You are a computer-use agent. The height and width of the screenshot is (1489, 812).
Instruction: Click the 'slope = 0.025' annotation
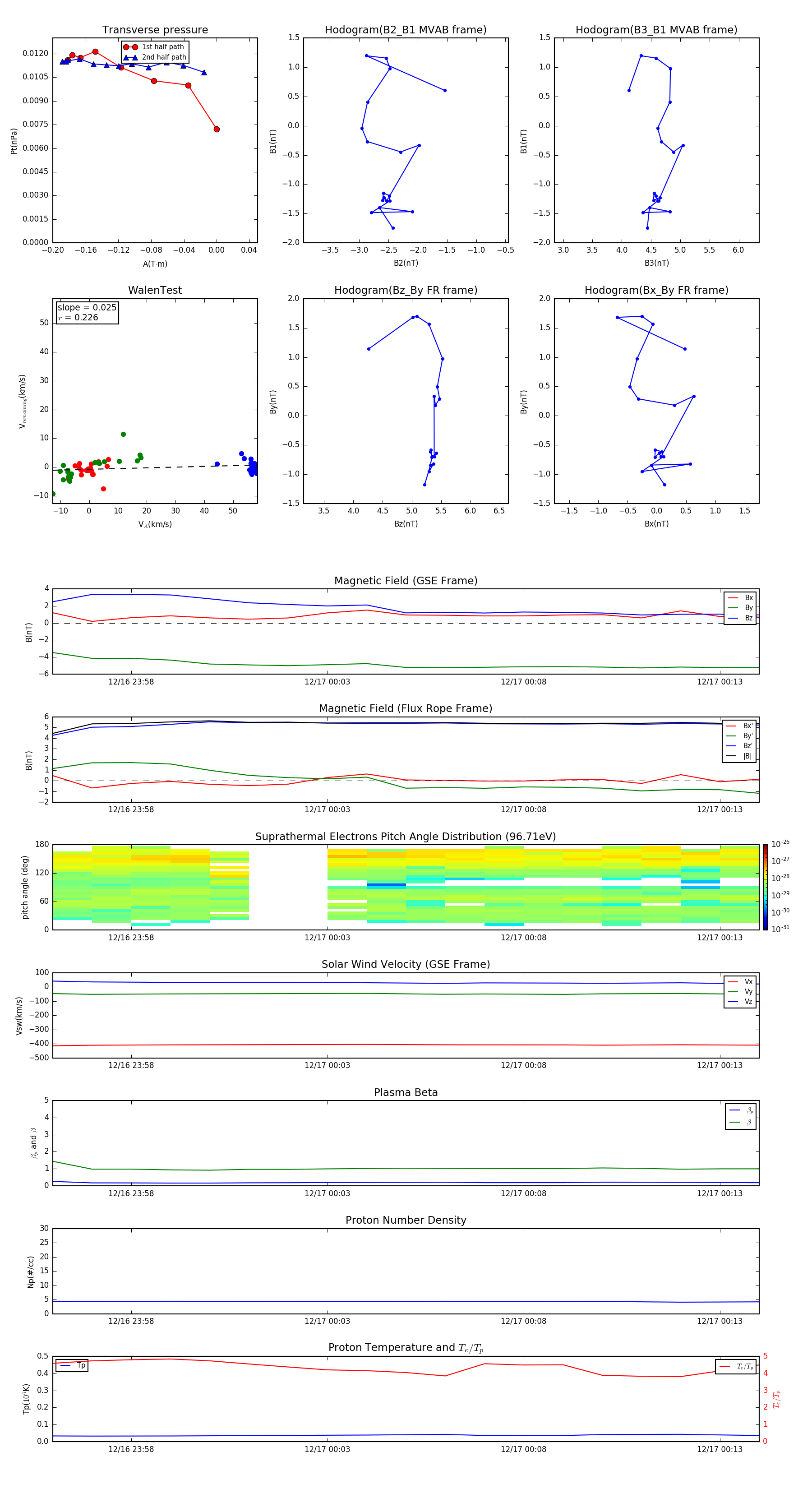point(87,308)
